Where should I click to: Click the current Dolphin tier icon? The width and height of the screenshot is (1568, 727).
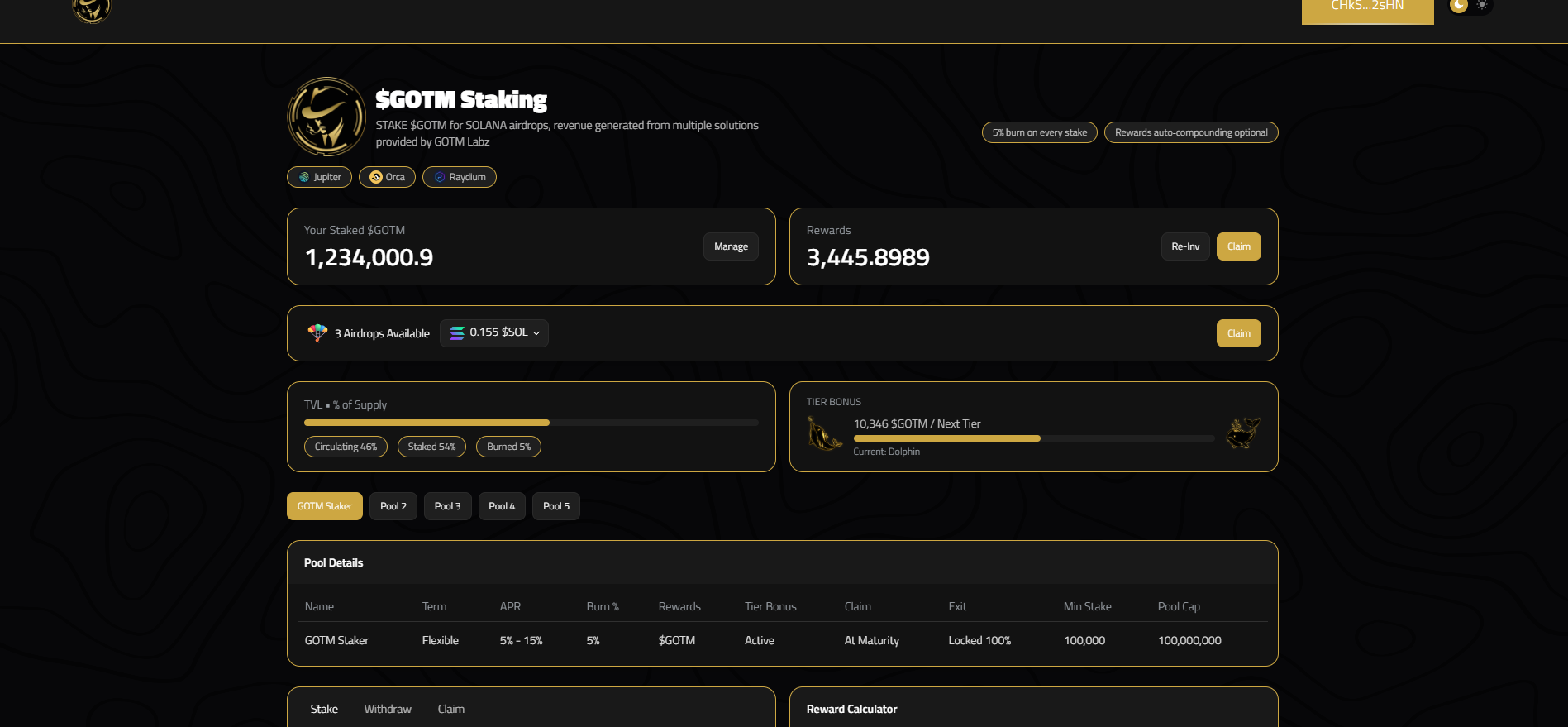click(x=824, y=433)
